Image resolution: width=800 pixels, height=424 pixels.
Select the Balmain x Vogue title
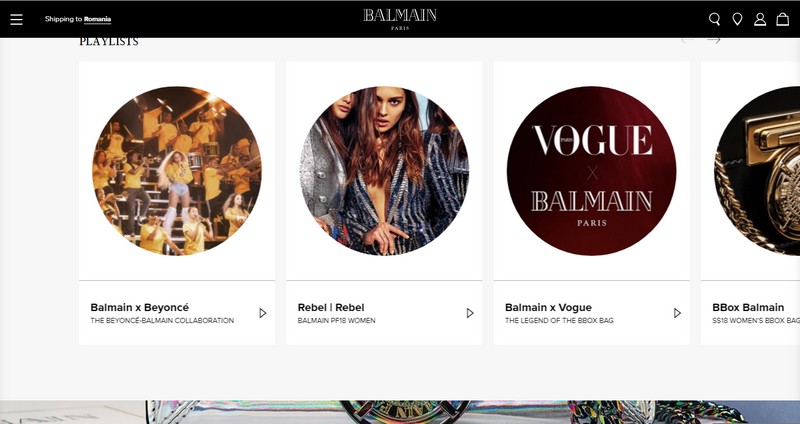pyautogui.click(x=548, y=308)
